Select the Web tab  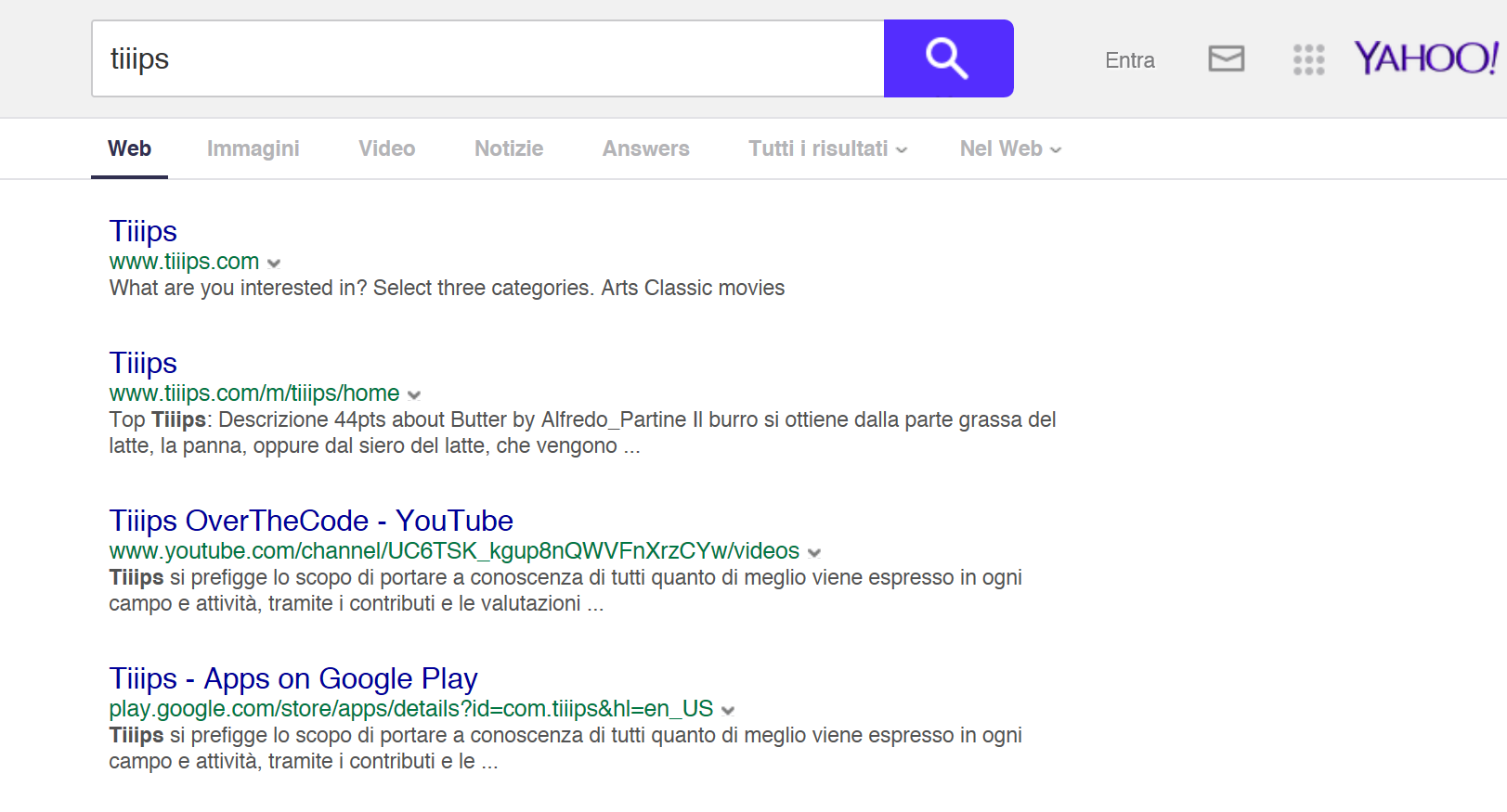[x=129, y=148]
